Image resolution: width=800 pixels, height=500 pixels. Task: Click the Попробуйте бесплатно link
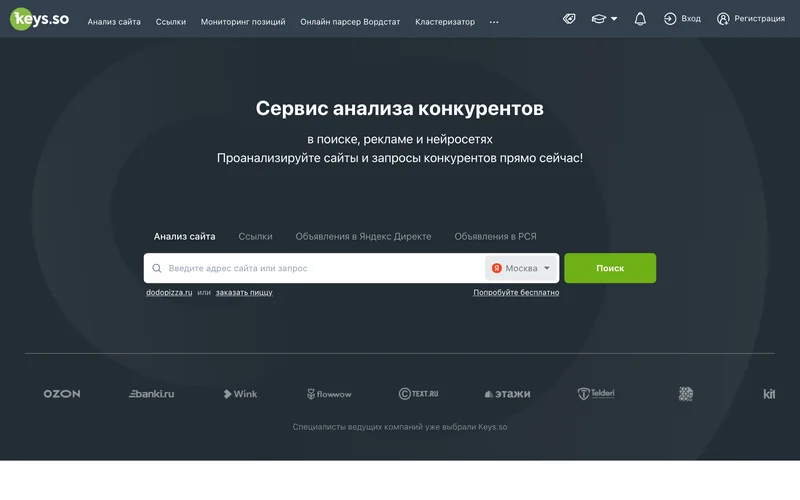tap(516, 292)
